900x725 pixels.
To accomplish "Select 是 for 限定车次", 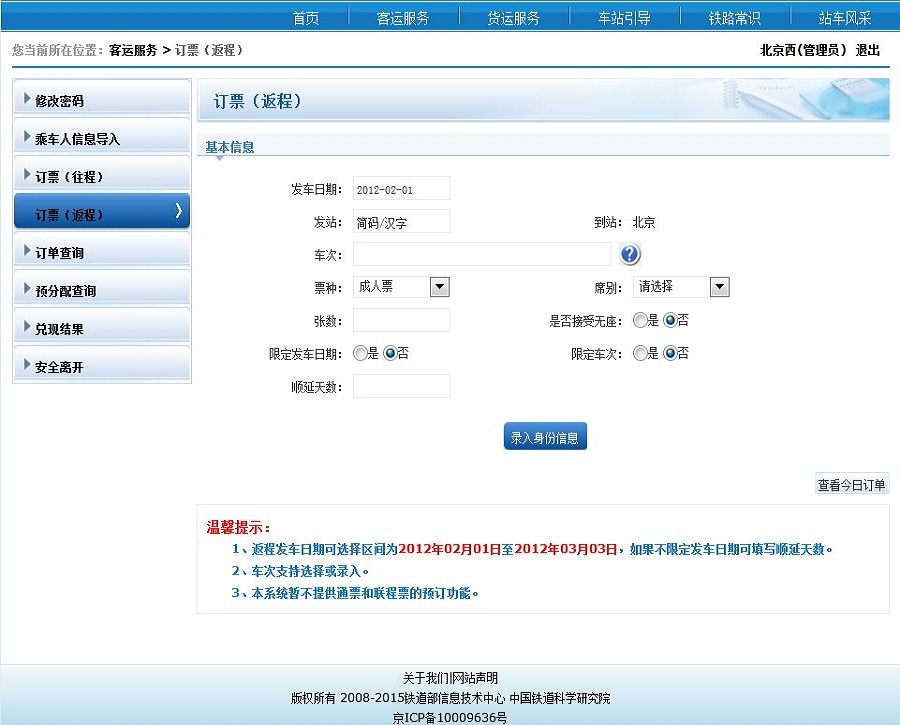I will (640, 354).
